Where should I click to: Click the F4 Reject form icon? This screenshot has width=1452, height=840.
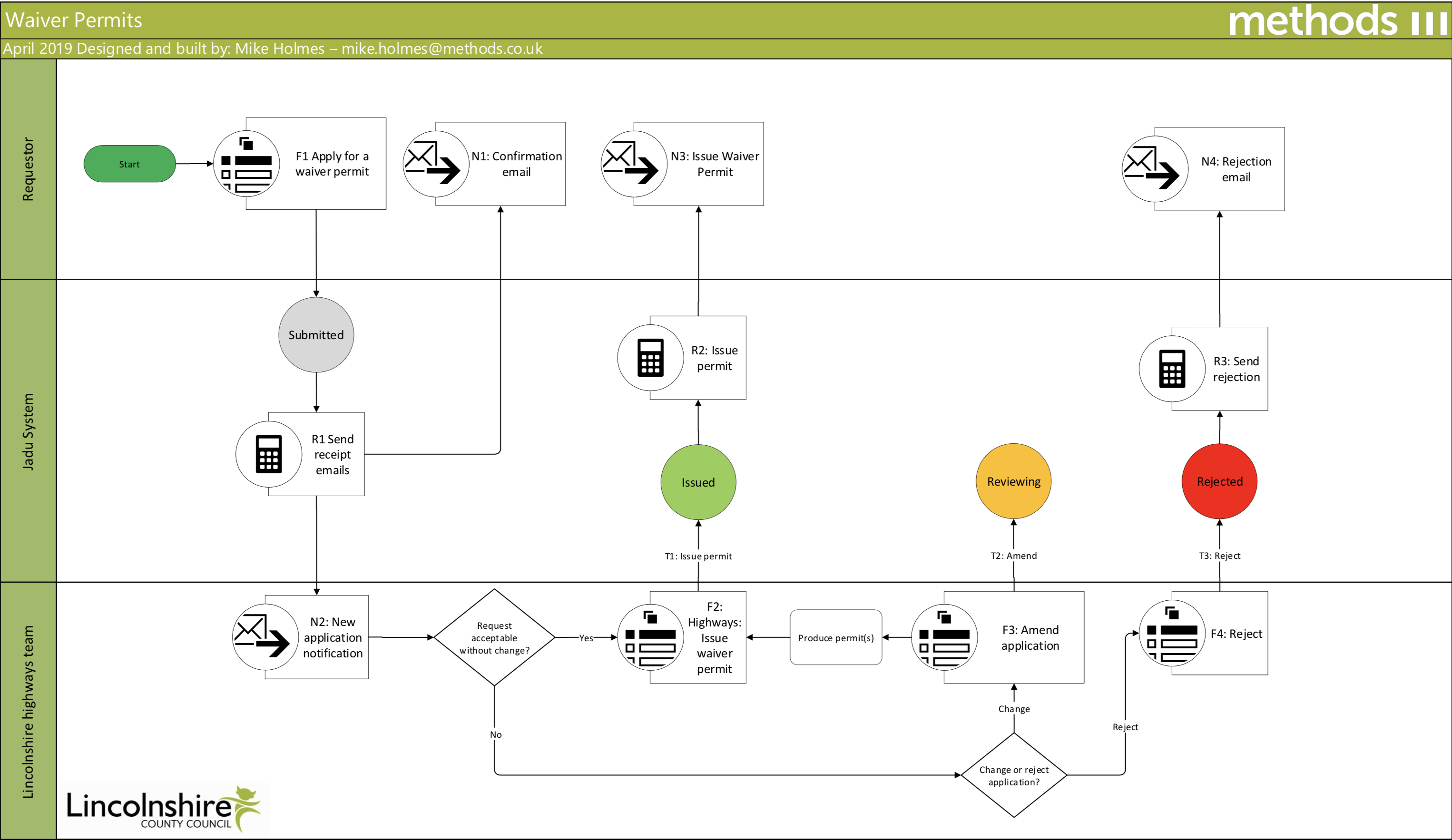1172,633
